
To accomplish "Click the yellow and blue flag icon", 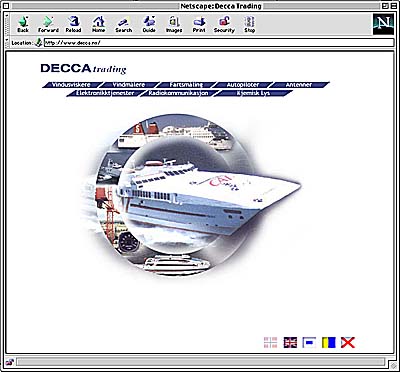I will point(329,343).
